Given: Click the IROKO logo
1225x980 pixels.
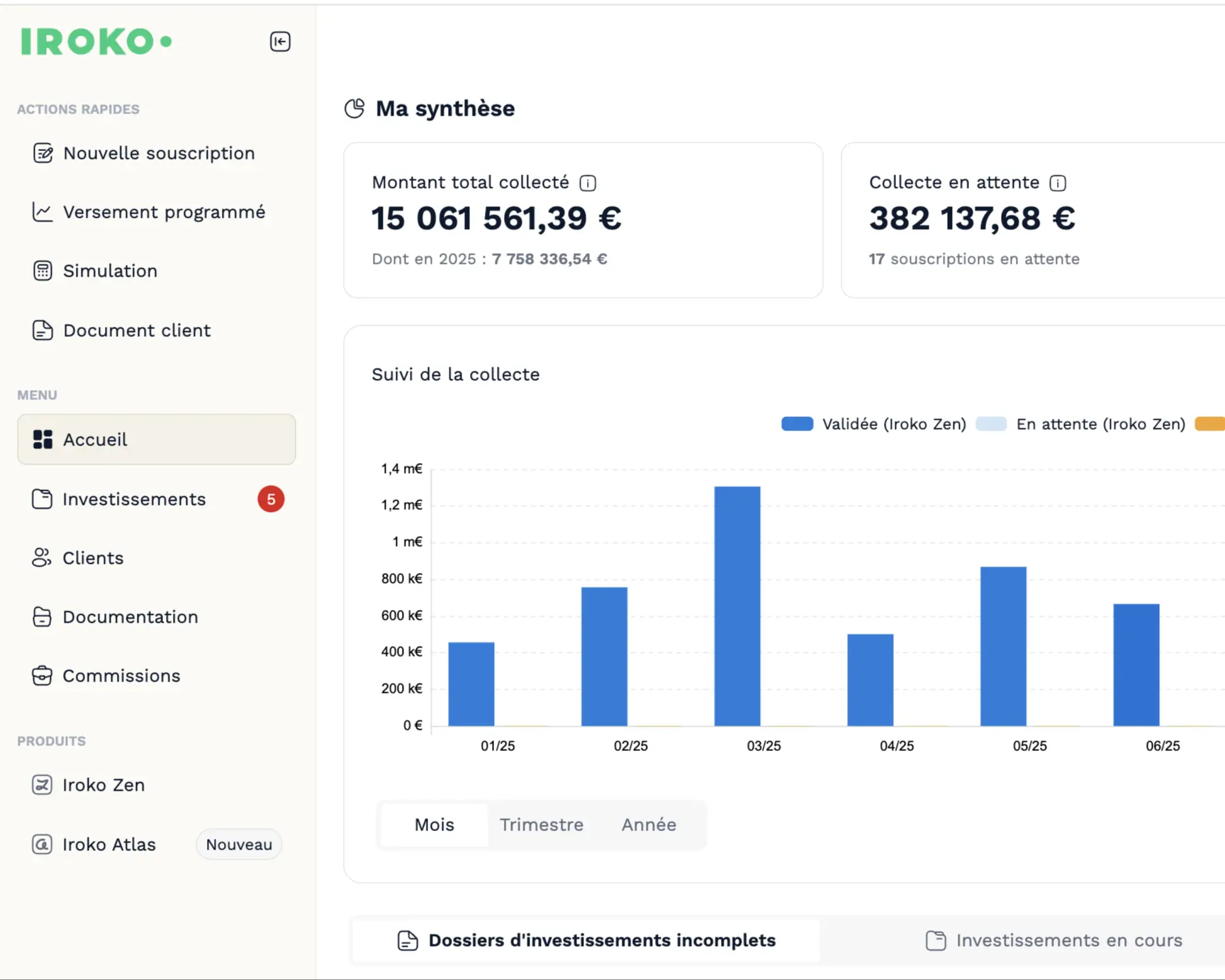Looking at the screenshot, I should coord(96,41).
